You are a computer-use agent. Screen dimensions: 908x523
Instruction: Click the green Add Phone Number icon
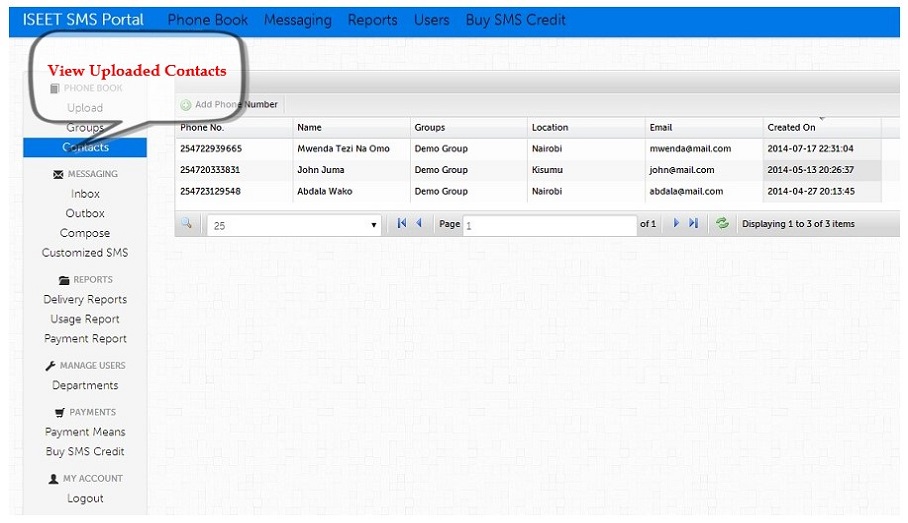click(x=186, y=105)
